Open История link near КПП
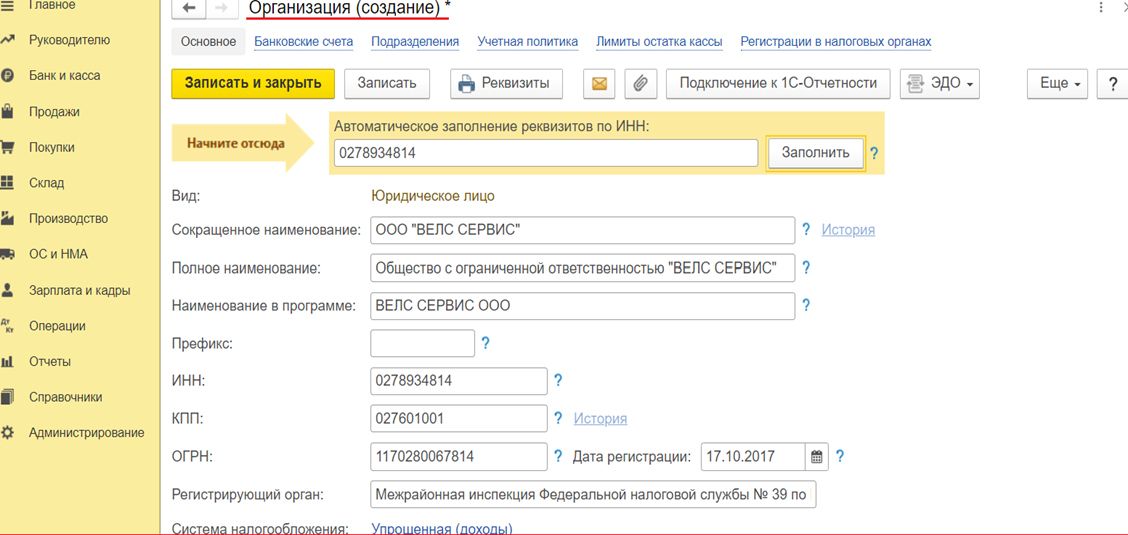The image size is (1128, 535). 600,419
